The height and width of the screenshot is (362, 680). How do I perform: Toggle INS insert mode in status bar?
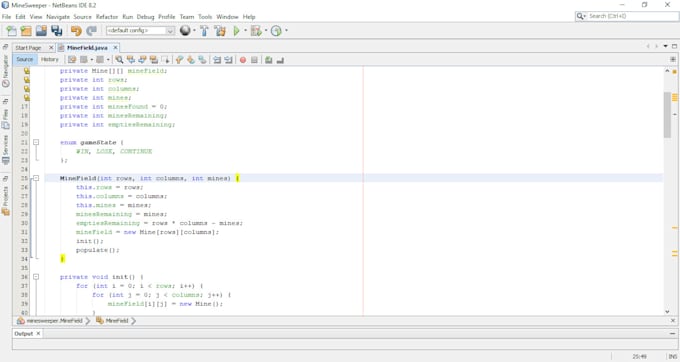673,357
